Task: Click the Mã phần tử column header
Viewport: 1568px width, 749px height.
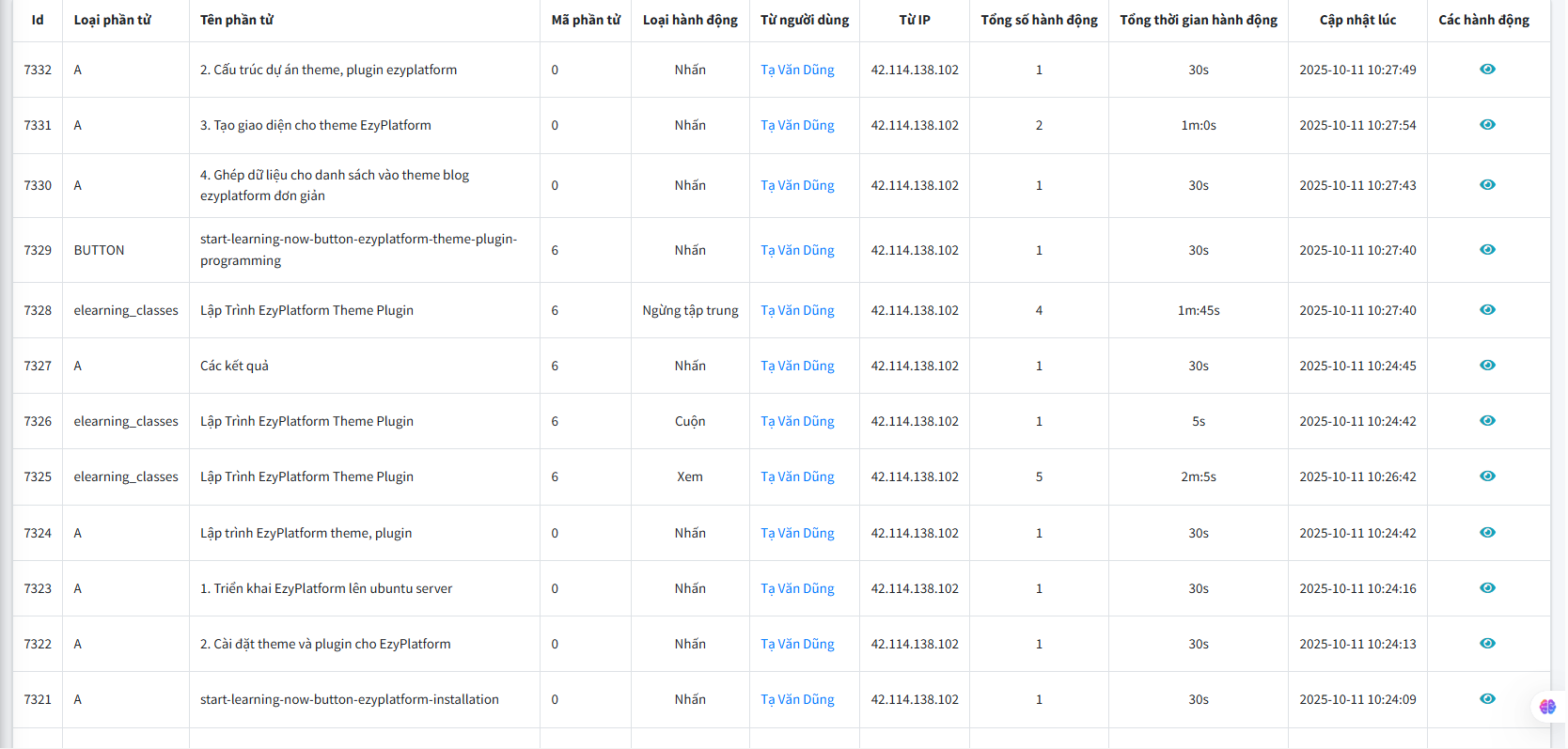Action: [586, 20]
